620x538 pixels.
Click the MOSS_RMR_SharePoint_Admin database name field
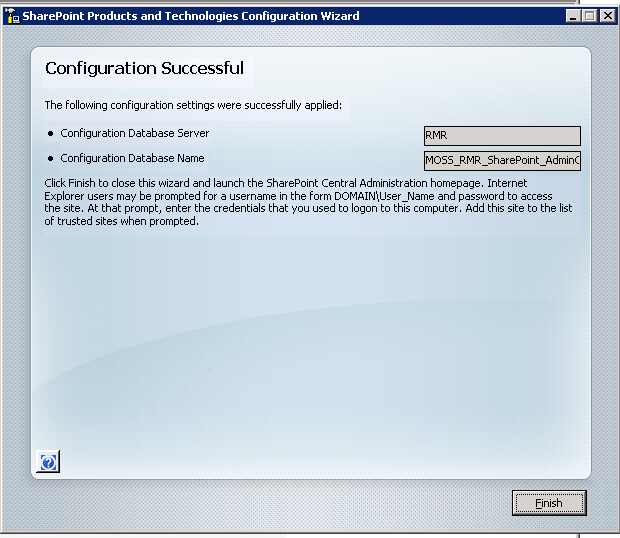(x=502, y=160)
